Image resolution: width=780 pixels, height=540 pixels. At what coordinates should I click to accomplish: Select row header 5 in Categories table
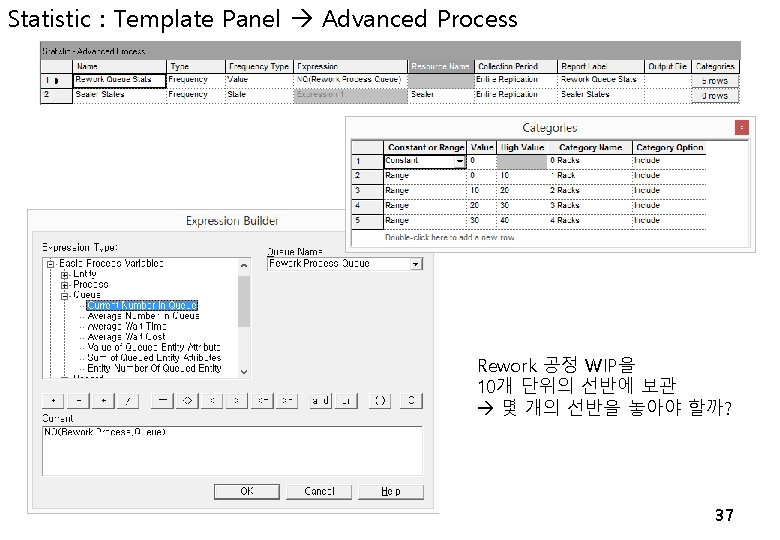pos(367,221)
